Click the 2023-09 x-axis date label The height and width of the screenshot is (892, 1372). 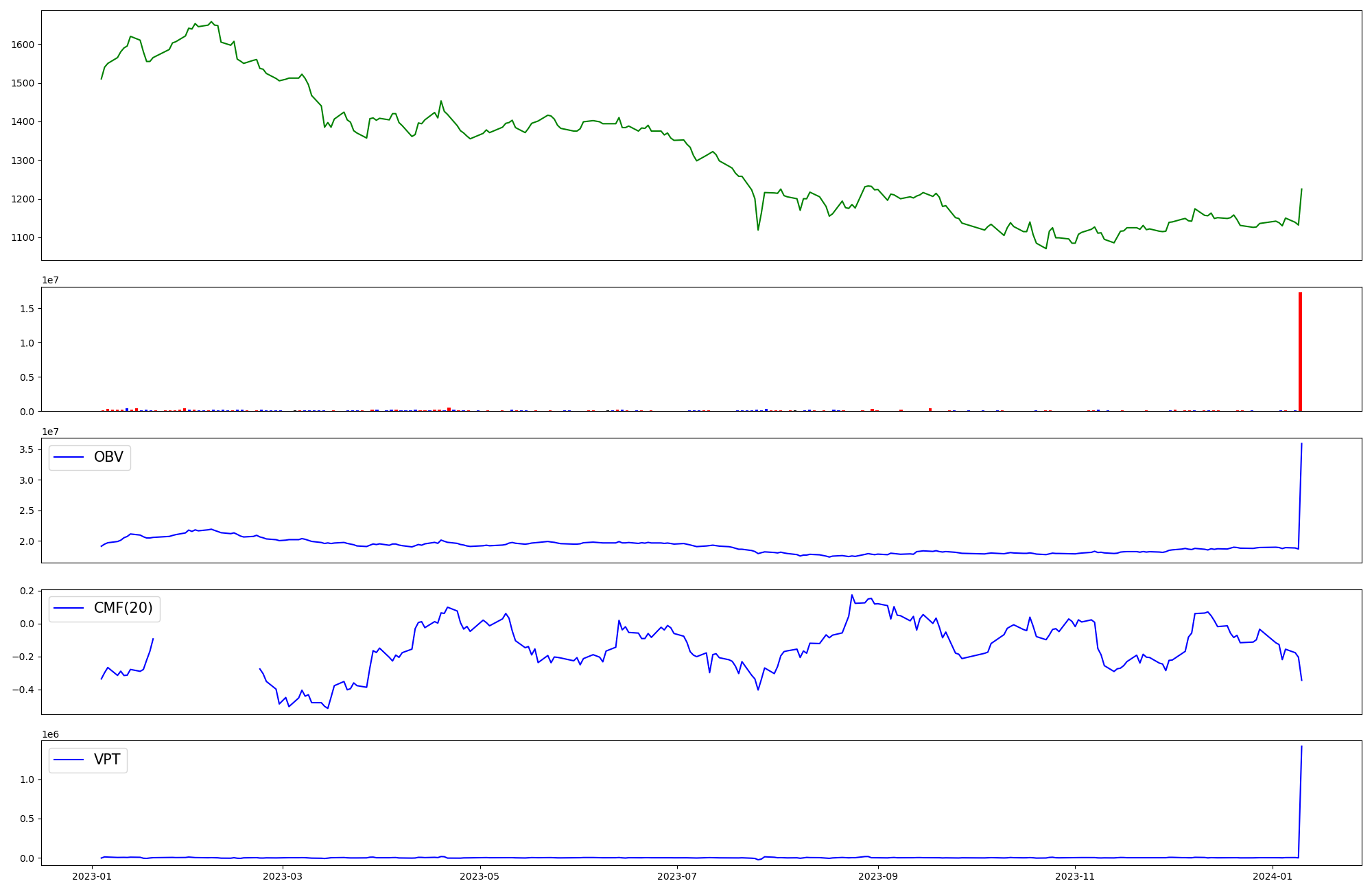tap(878, 876)
